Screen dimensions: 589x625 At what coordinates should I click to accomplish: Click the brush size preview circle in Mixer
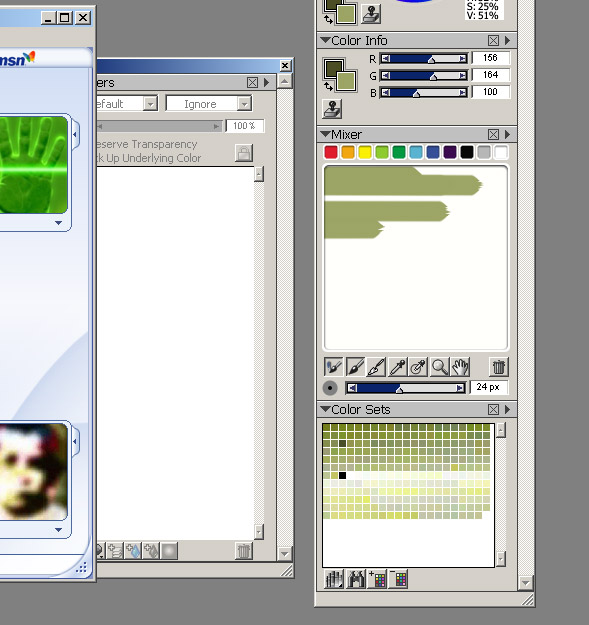coord(330,387)
